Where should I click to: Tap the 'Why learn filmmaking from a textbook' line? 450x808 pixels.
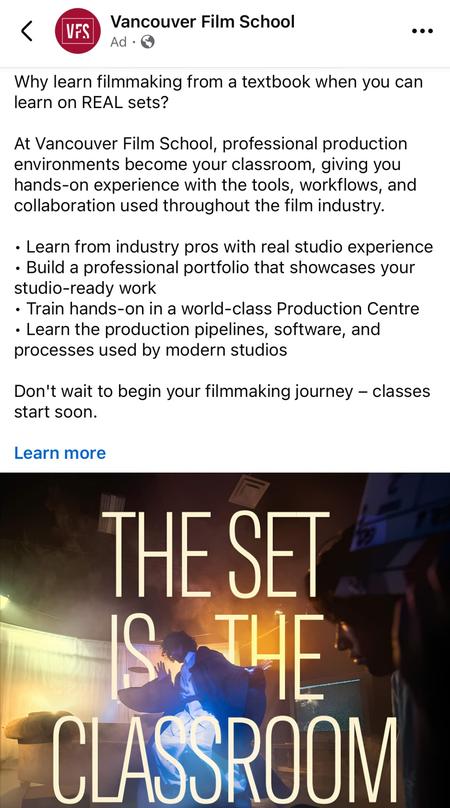(219, 92)
